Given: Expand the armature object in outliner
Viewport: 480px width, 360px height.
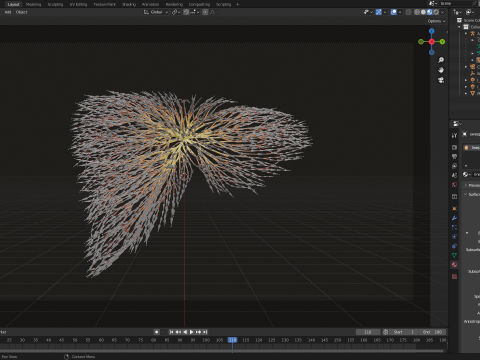Looking at the screenshot, I should [x=466, y=33].
